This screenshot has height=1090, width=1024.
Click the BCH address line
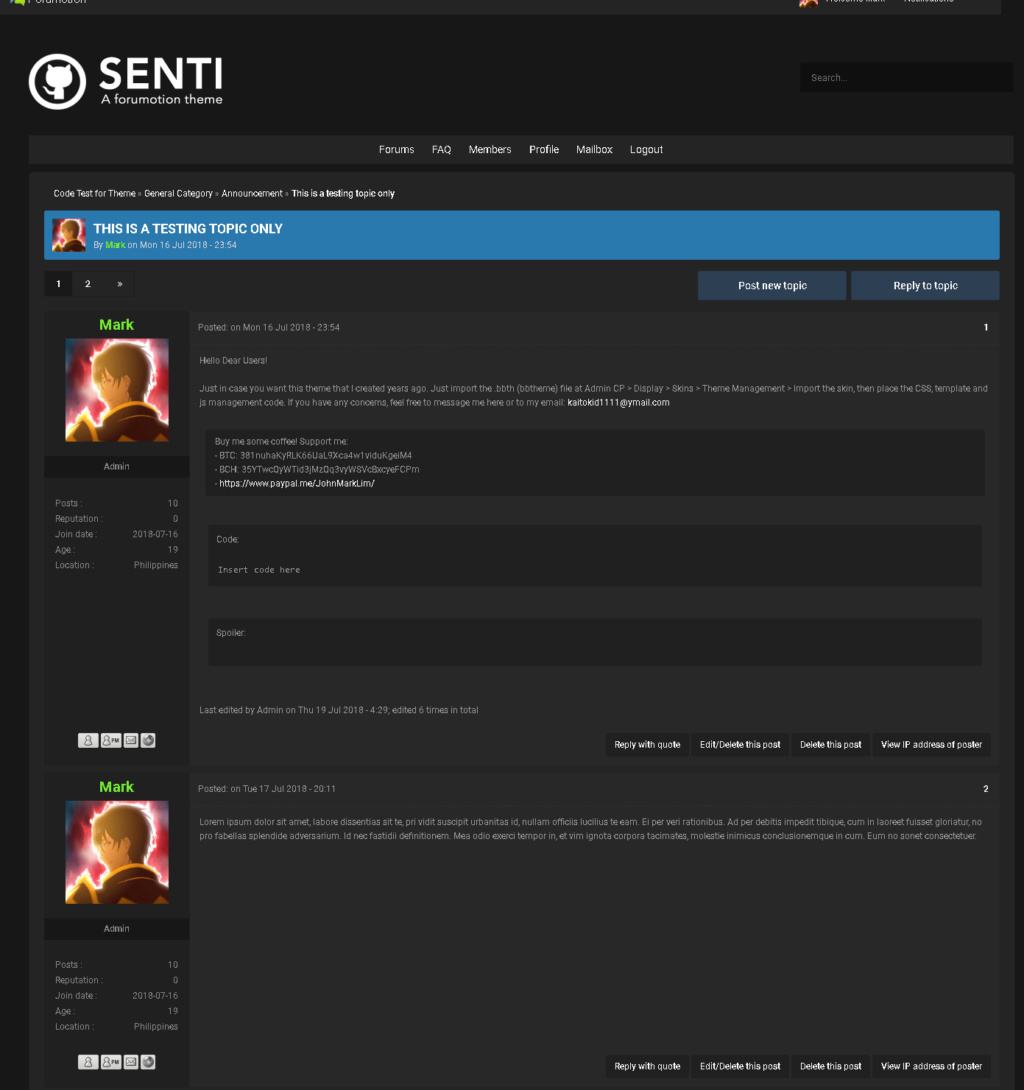[x=317, y=469]
